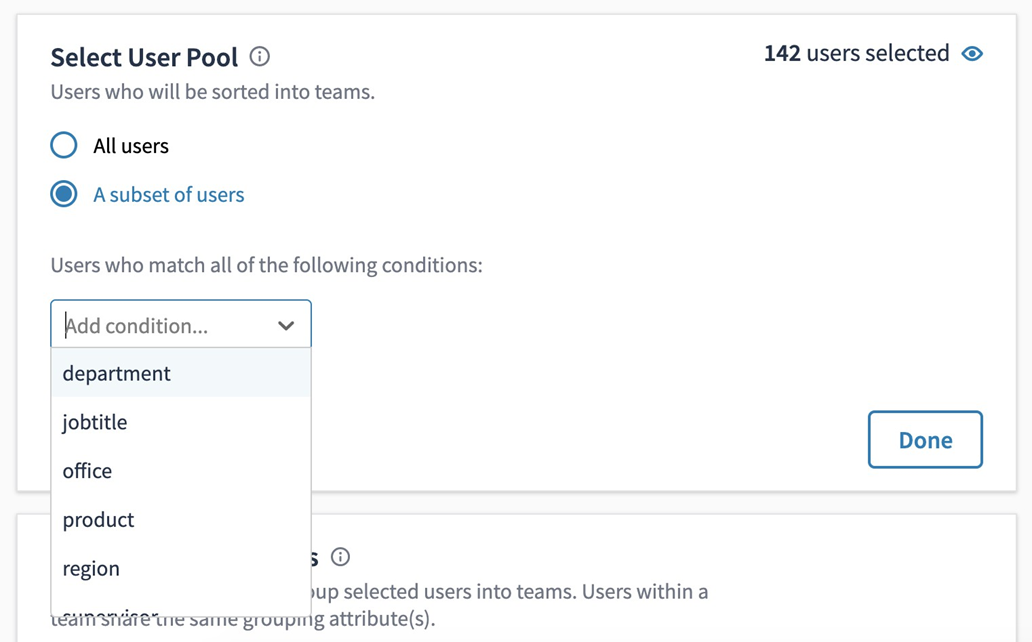Click the info icon beside the lower section heading

coord(340,557)
